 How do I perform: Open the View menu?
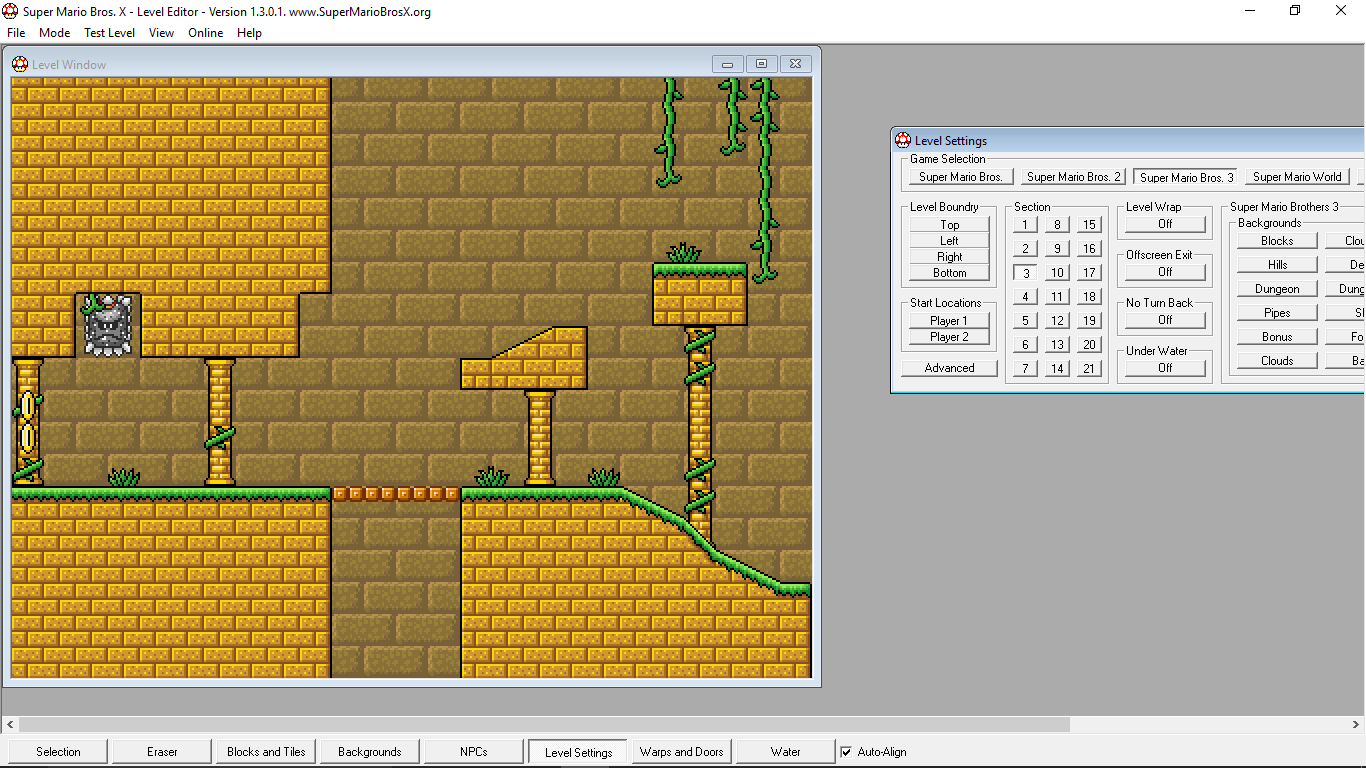(161, 33)
